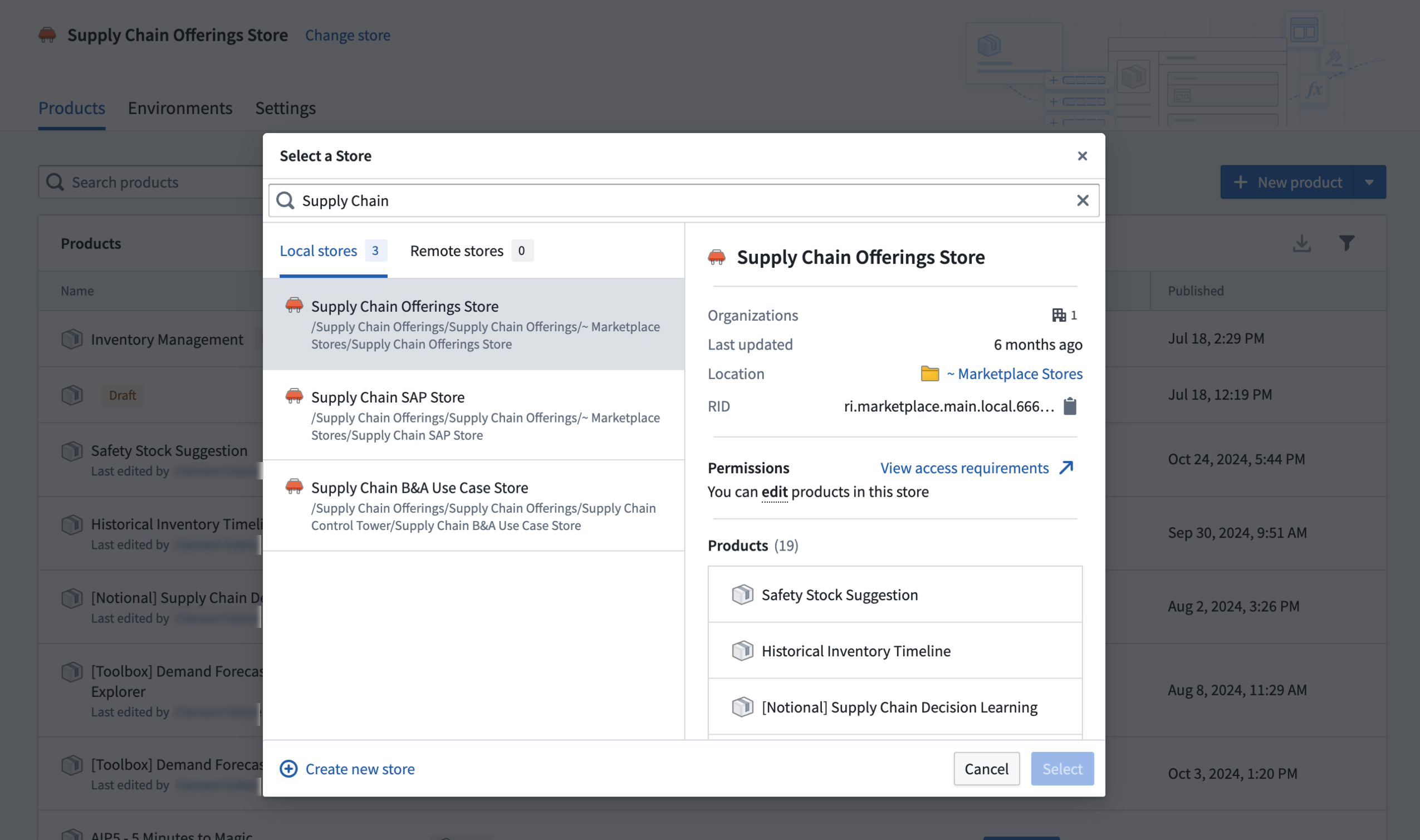Image resolution: width=1420 pixels, height=840 pixels.
Task: Click the magnifier icon in Search products
Action: point(56,181)
